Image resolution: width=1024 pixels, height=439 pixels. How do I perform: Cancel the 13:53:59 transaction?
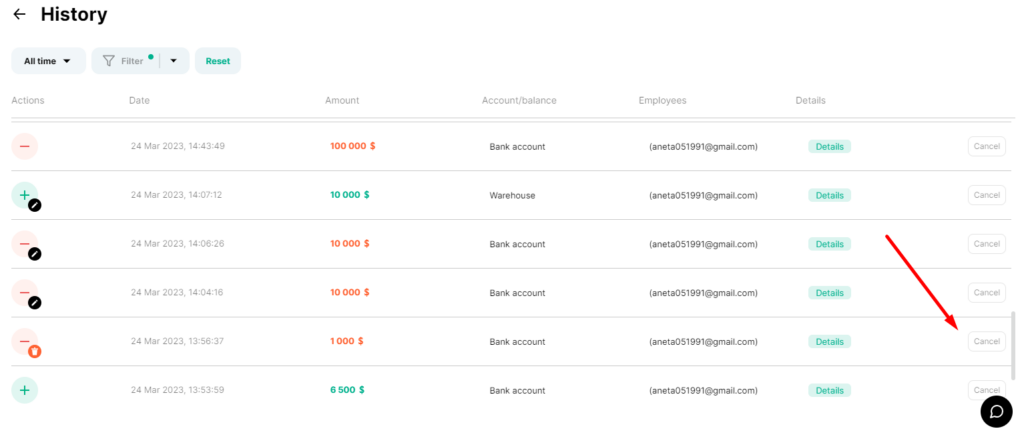(987, 390)
